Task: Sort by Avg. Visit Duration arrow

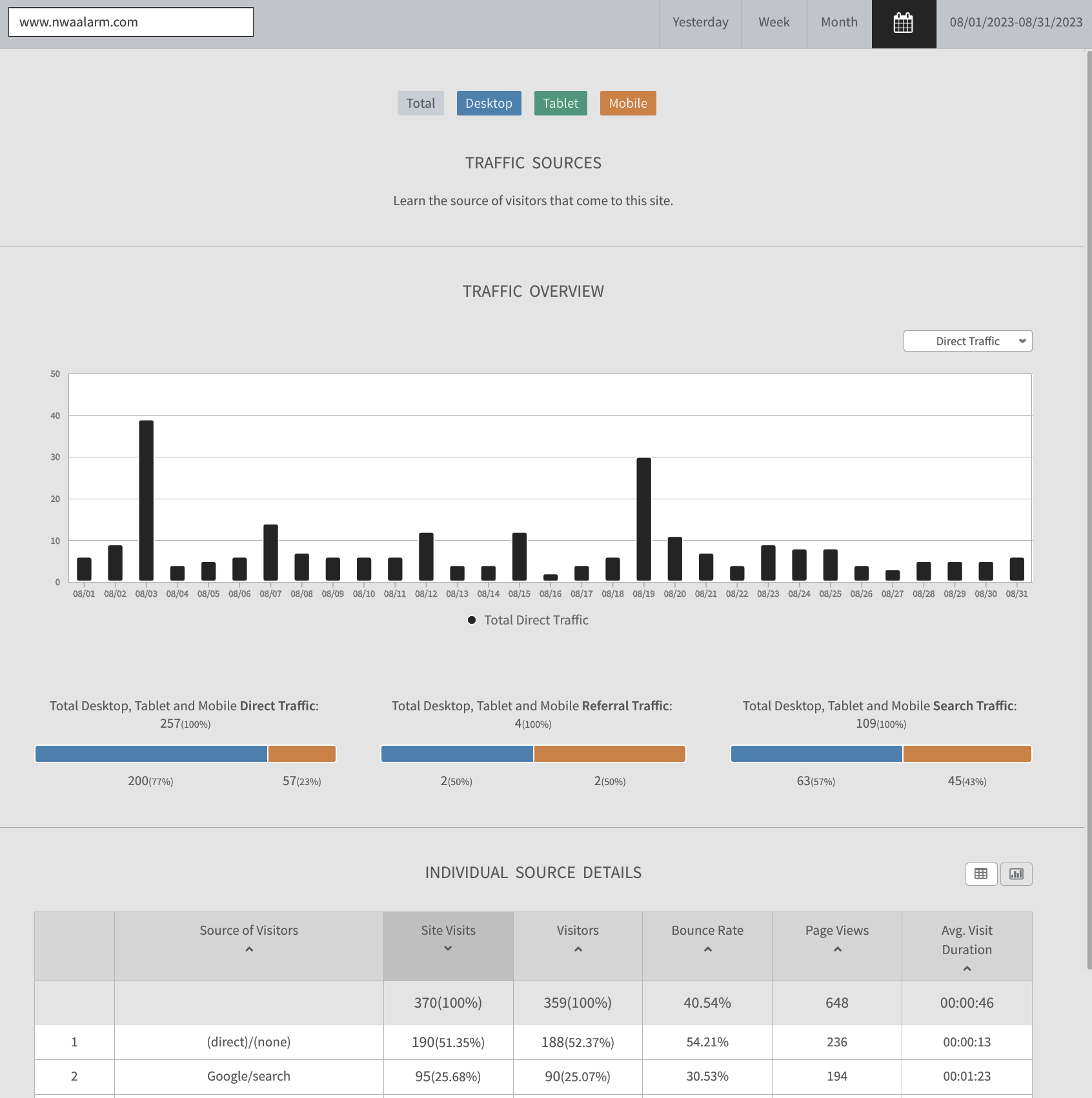Action: 967,969
